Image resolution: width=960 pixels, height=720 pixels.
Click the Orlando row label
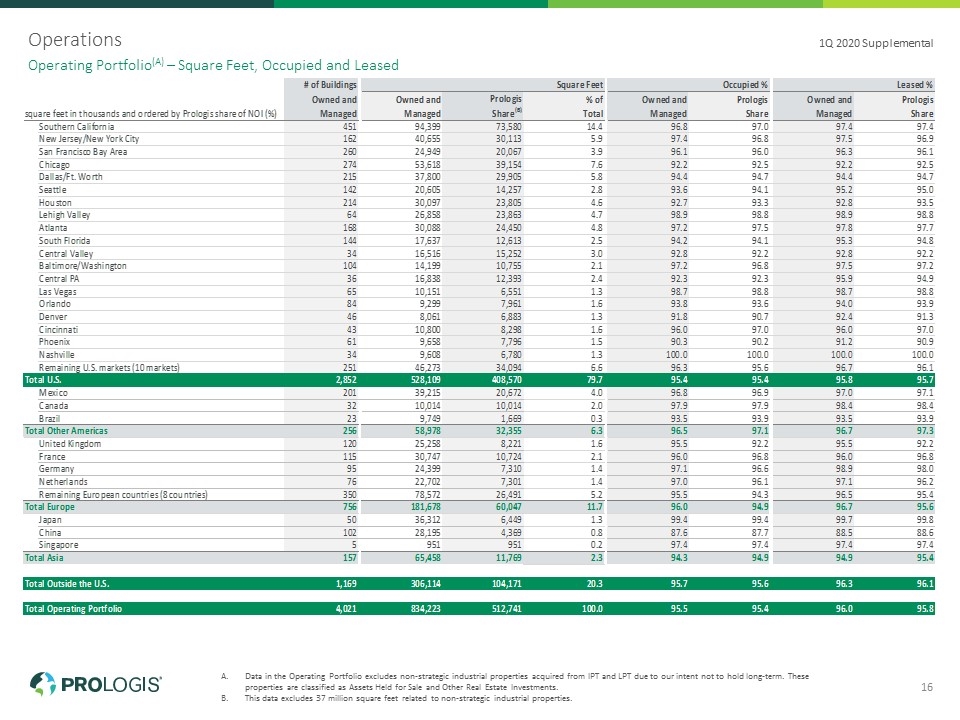click(54, 304)
